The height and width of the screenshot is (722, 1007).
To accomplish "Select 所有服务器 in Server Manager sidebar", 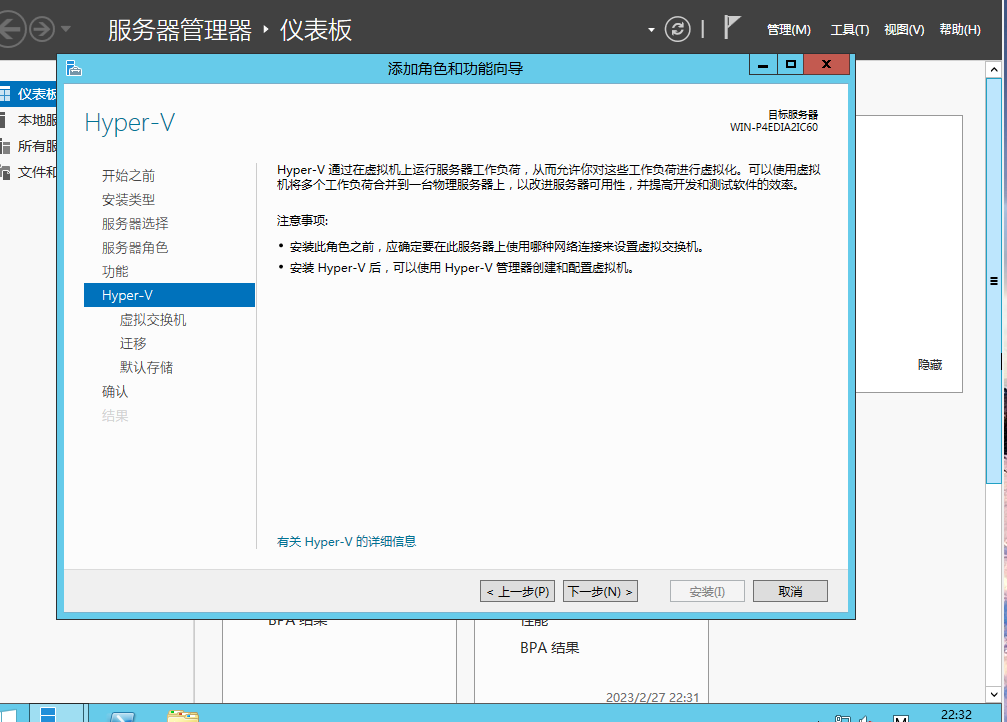I will click(28, 146).
